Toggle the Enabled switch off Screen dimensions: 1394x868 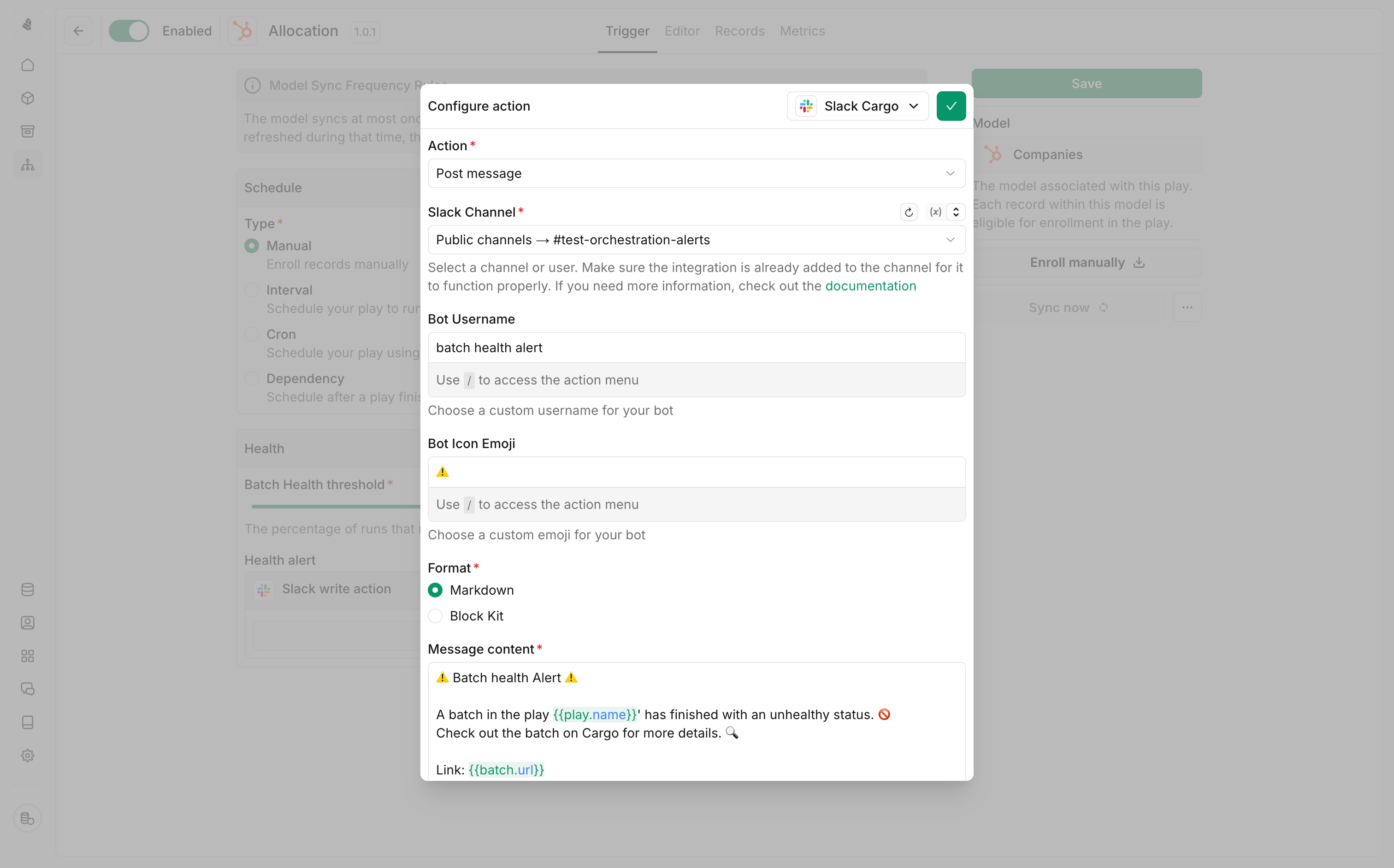pyautogui.click(x=129, y=31)
